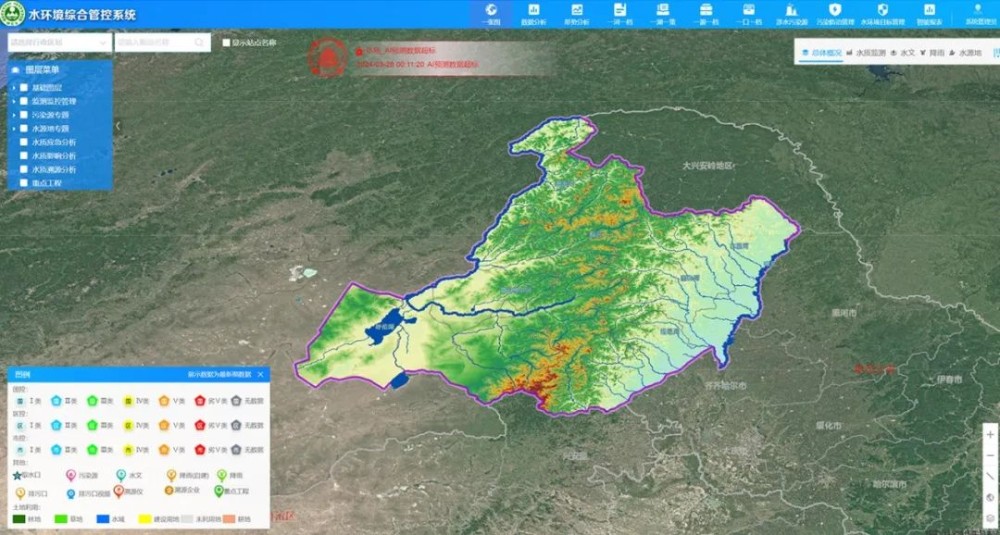Click the search magnifier icon in name field
Viewport: 1000px width, 535px height.
pos(200,43)
